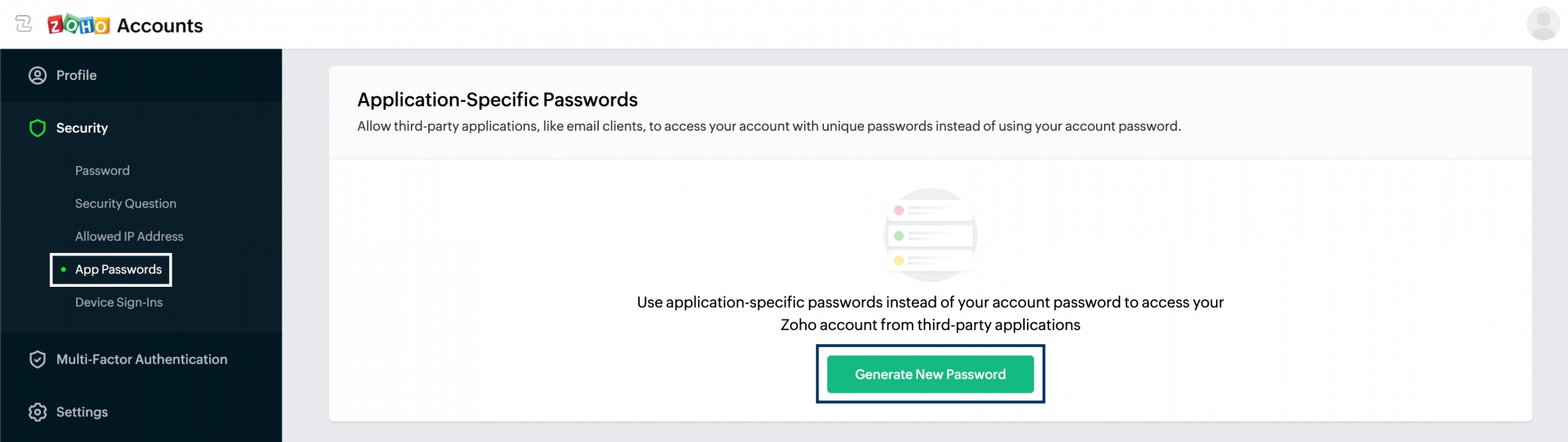Click the Application-Specific Passwords heading

(497, 100)
